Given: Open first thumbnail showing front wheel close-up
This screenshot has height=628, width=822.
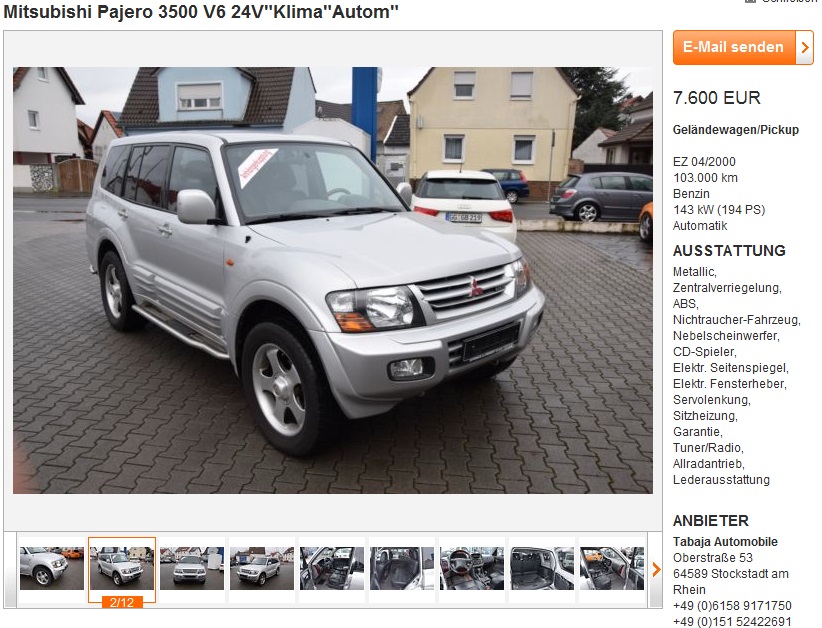Looking at the screenshot, I should pos(52,568).
